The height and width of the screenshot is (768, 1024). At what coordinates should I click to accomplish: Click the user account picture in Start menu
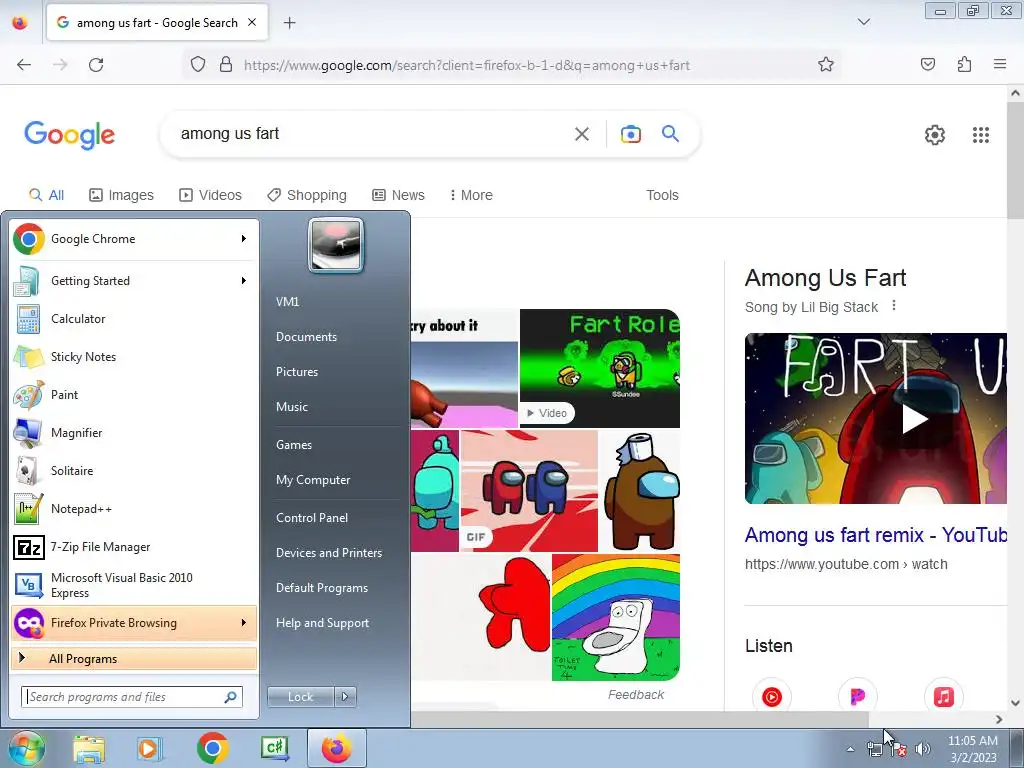(336, 245)
